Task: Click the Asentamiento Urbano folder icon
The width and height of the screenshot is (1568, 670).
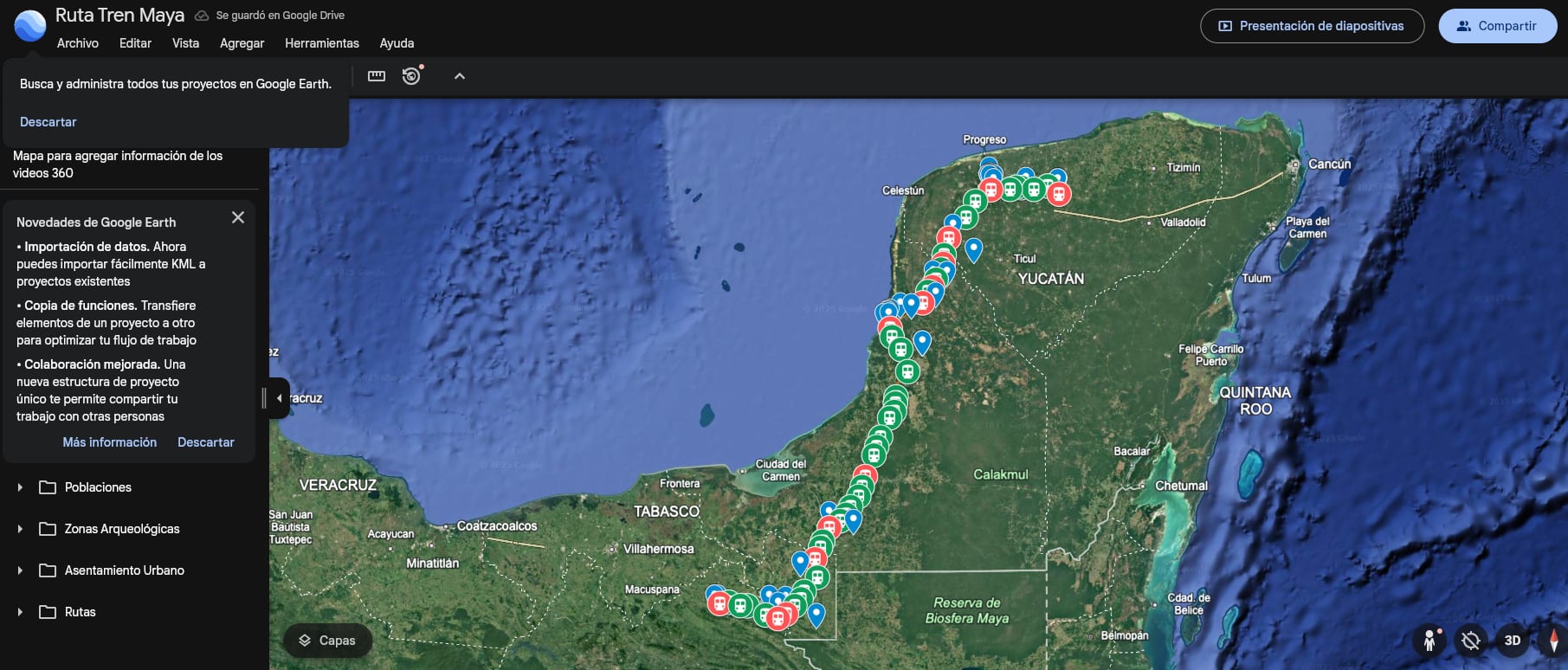Action: coord(48,570)
